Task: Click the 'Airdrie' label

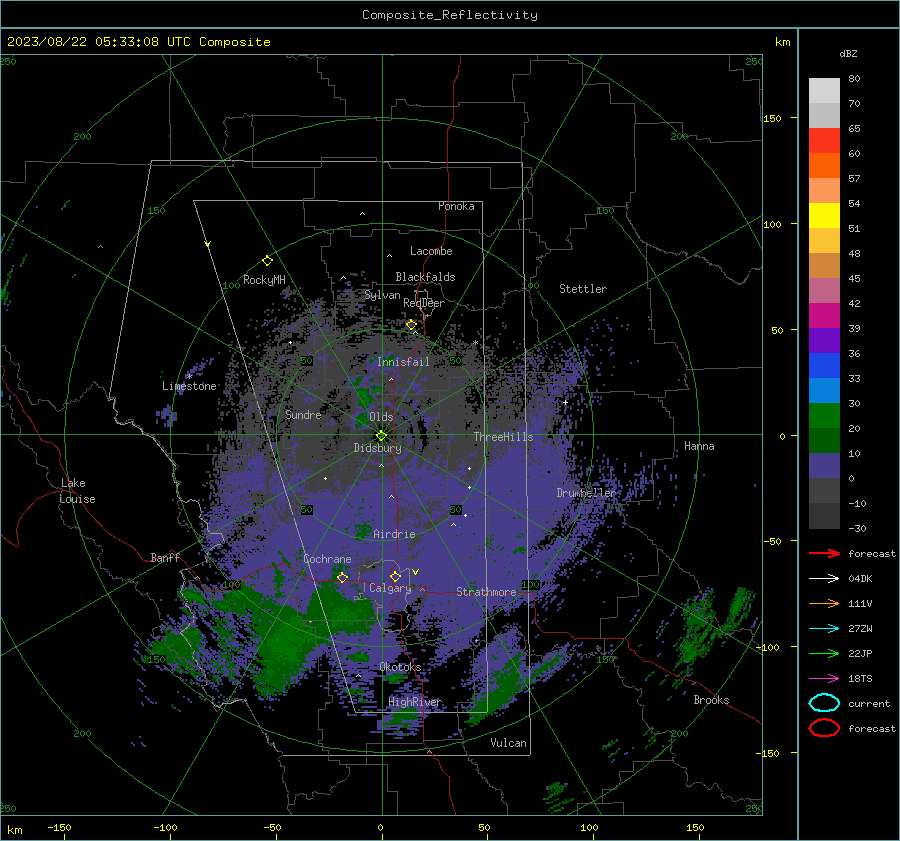Action: [x=394, y=534]
